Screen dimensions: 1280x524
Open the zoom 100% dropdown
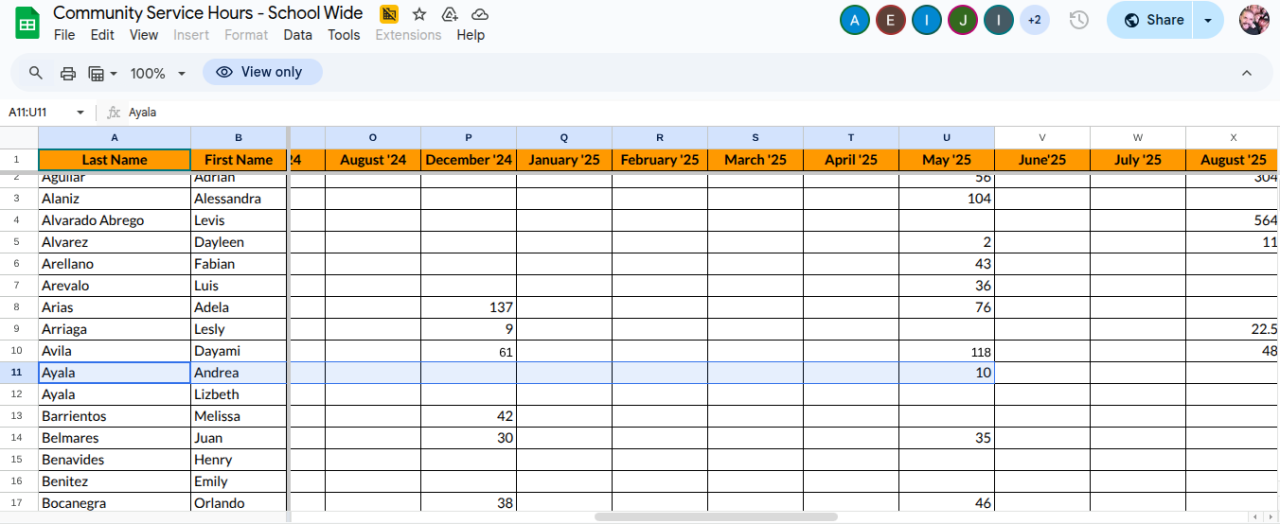(158, 73)
